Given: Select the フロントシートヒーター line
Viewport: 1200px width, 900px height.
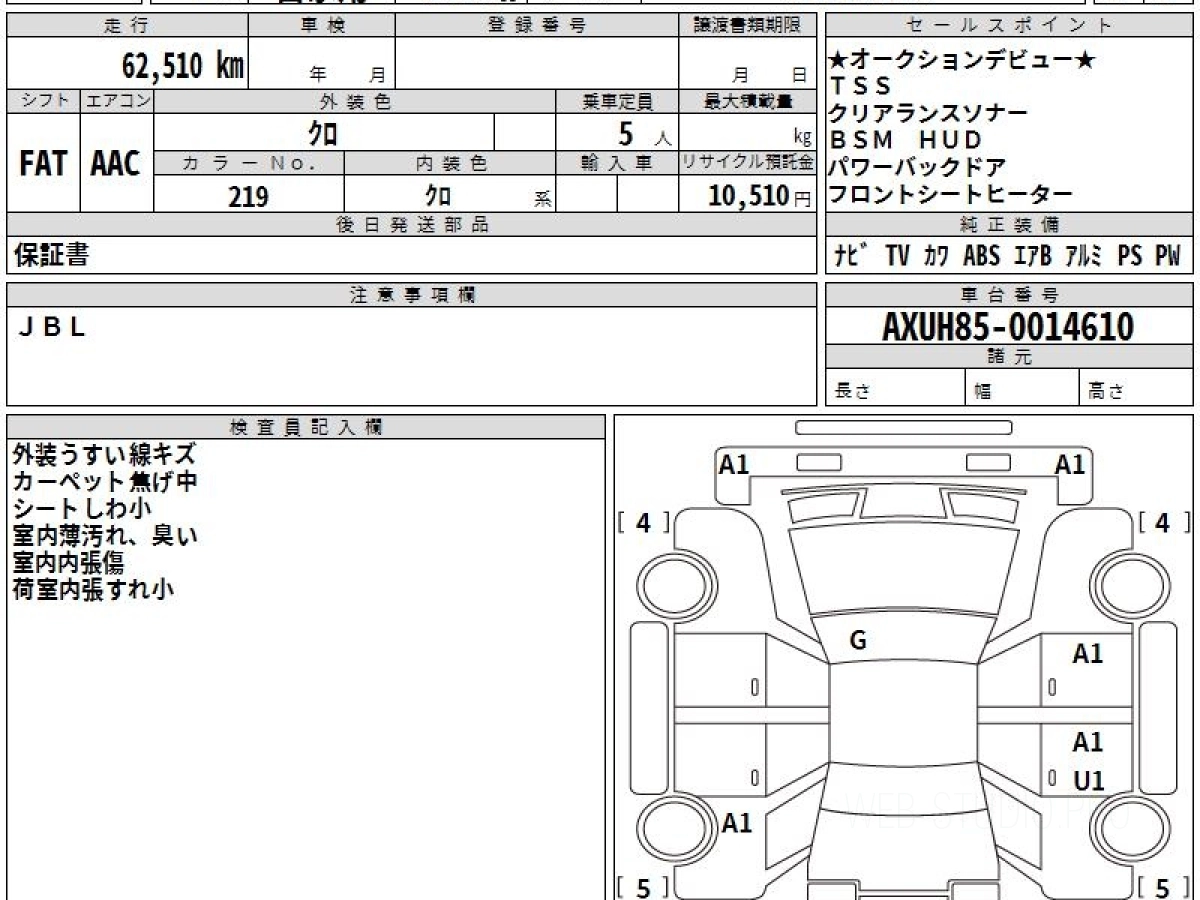Looking at the screenshot, I should click(951, 194).
